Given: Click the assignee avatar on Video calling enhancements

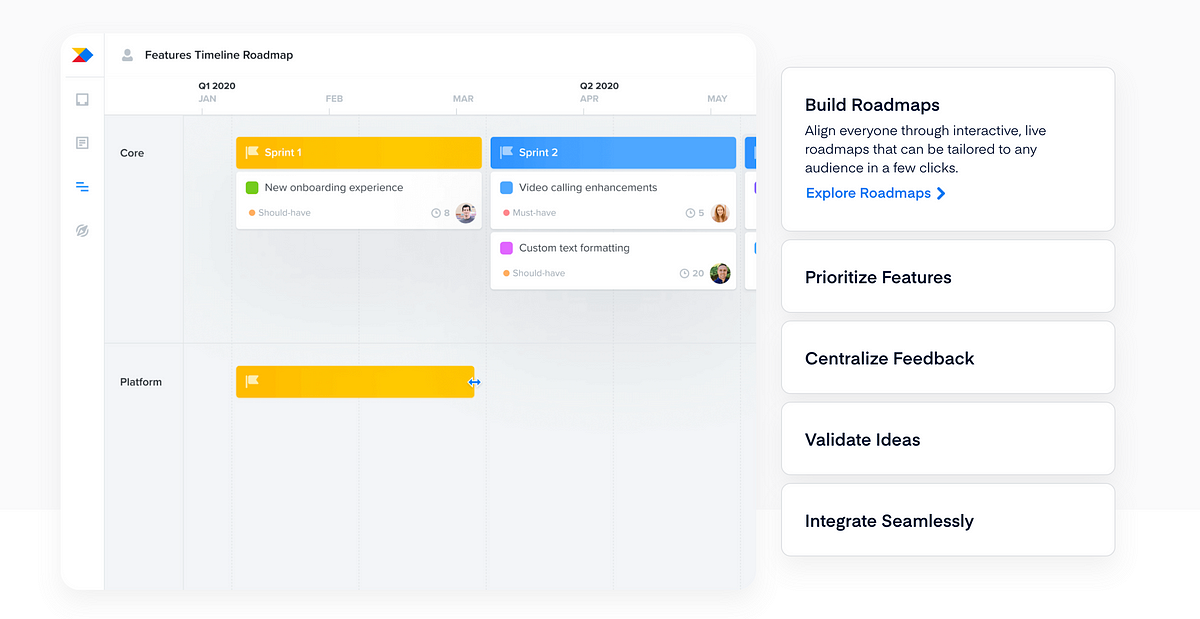Looking at the screenshot, I should tap(720, 213).
